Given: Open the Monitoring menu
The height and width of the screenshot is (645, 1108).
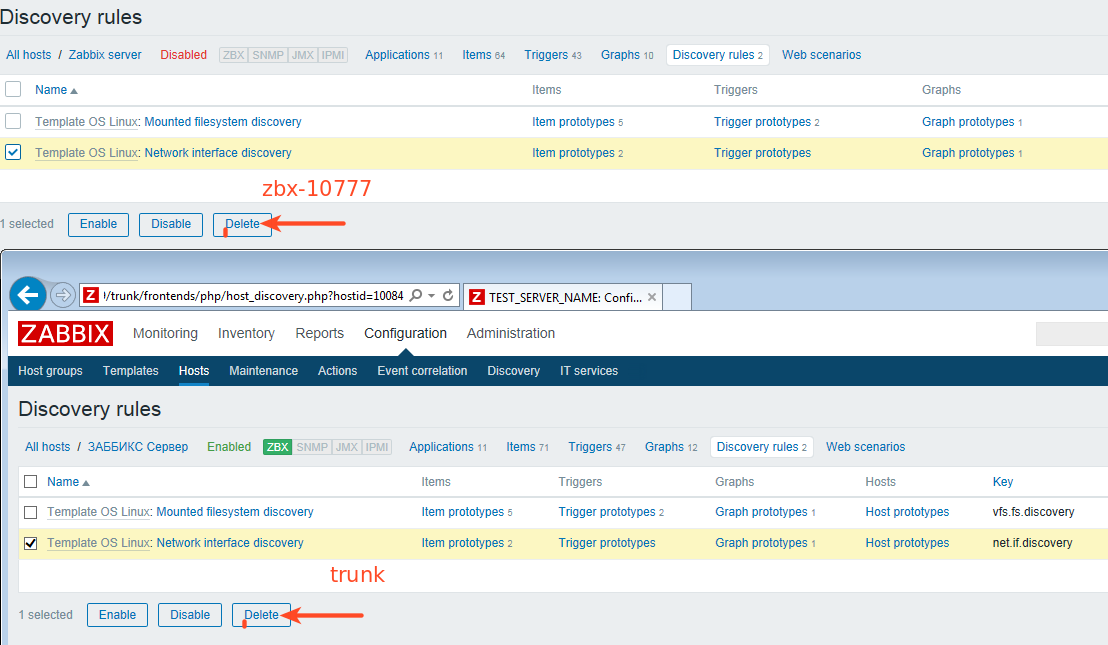Looking at the screenshot, I should point(165,333).
